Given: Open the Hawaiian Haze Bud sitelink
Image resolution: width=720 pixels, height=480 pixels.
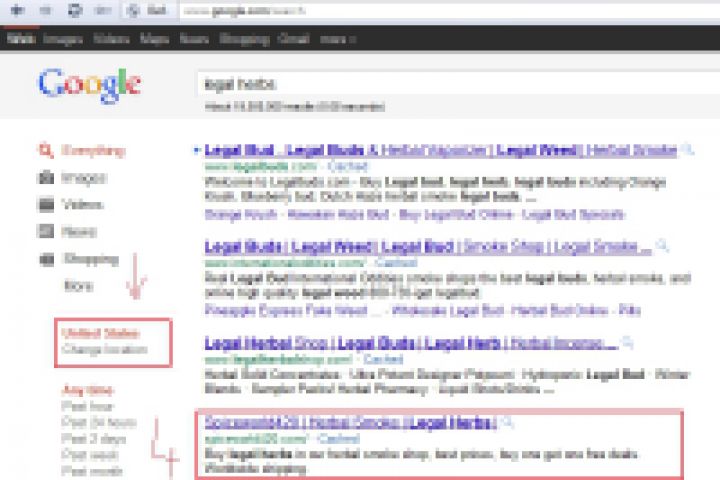Looking at the screenshot, I should click(338, 215).
